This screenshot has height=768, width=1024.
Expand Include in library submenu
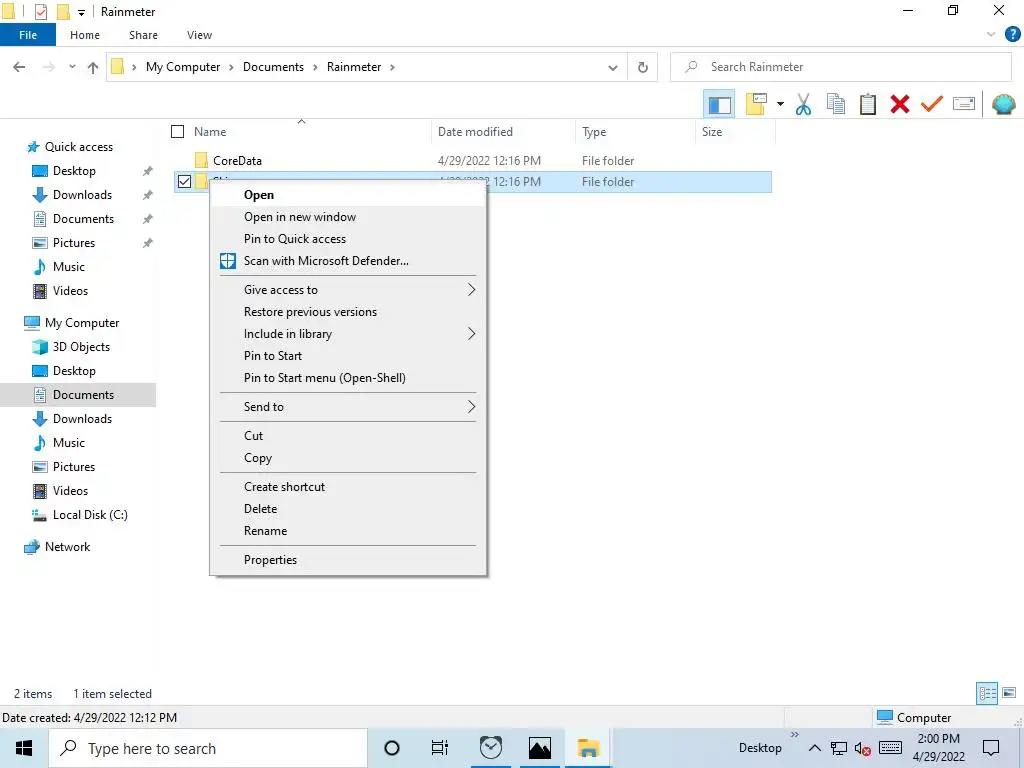click(x=348, y=334)
